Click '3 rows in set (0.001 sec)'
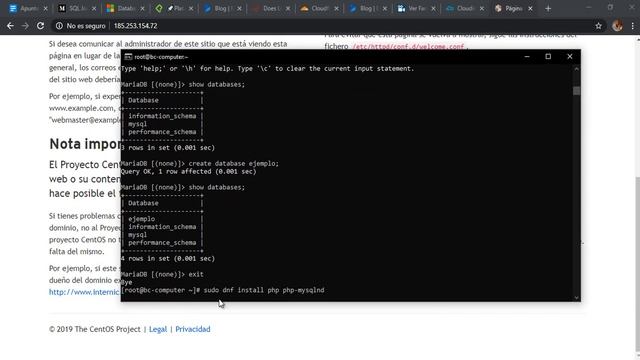Viewport: 640px width, 360px height. pyautogui.click(x=168, y=148)
